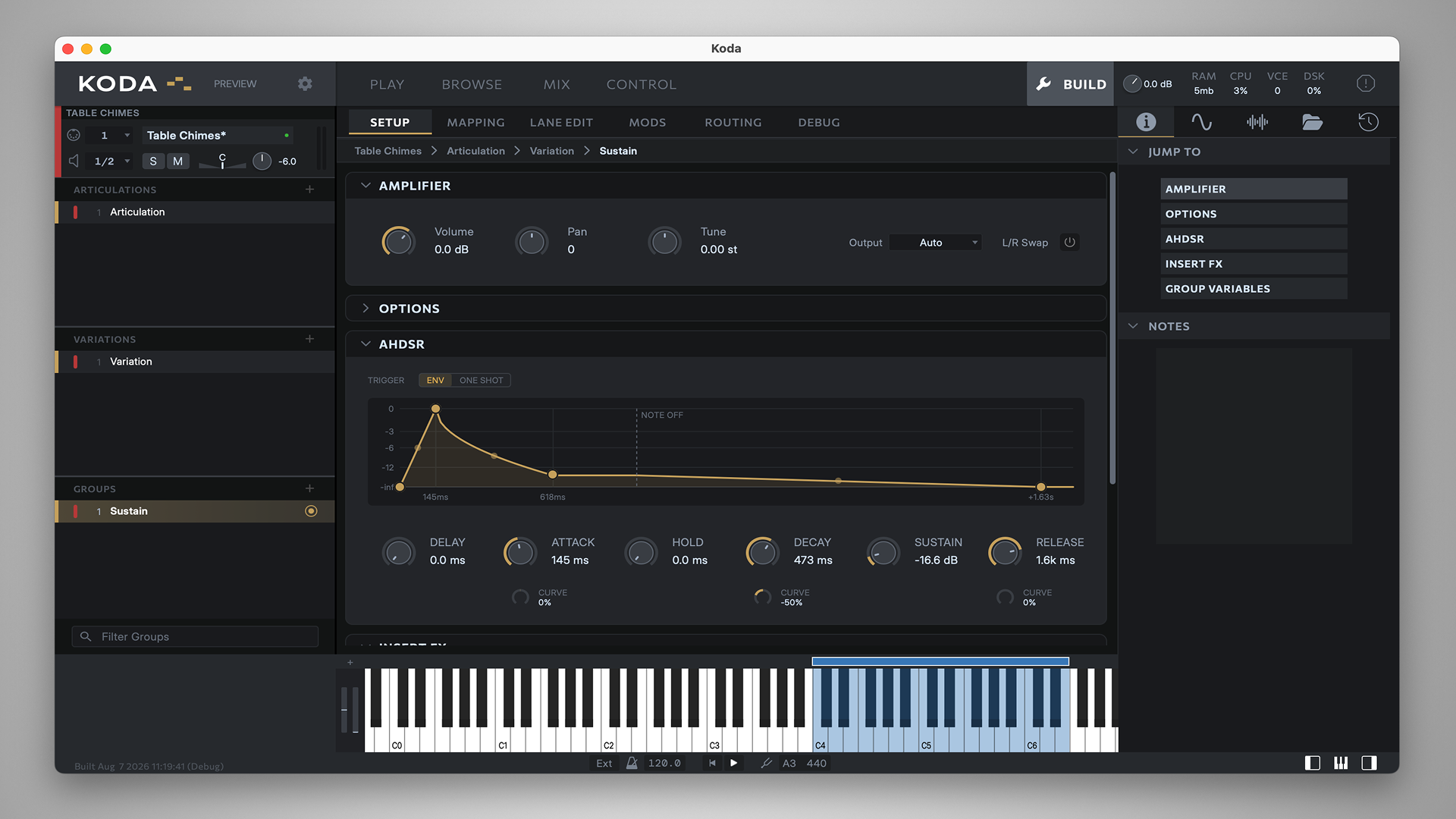
Task: Click the Variation breadcrumb
Action: click(551, 151)
